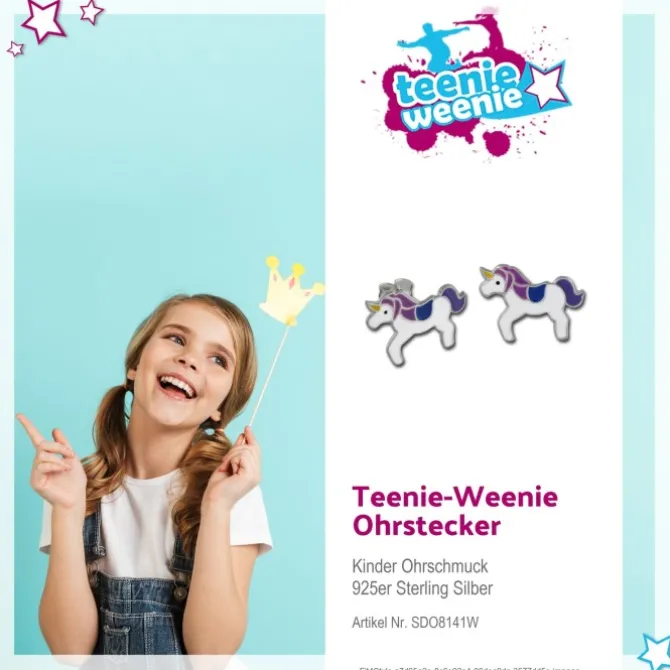The height and width of the screenshot is (670, 670).
Task: Click the Kinder Ohrschmuck description text
Action: pos(420,566)
